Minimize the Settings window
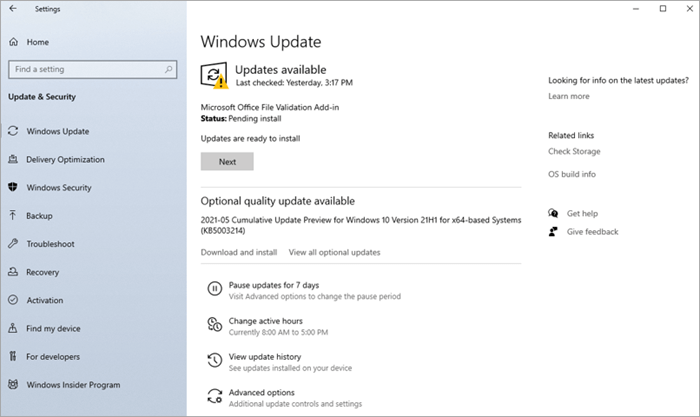The width and height of the screenshot is (700, 417). tap(636, 8)
